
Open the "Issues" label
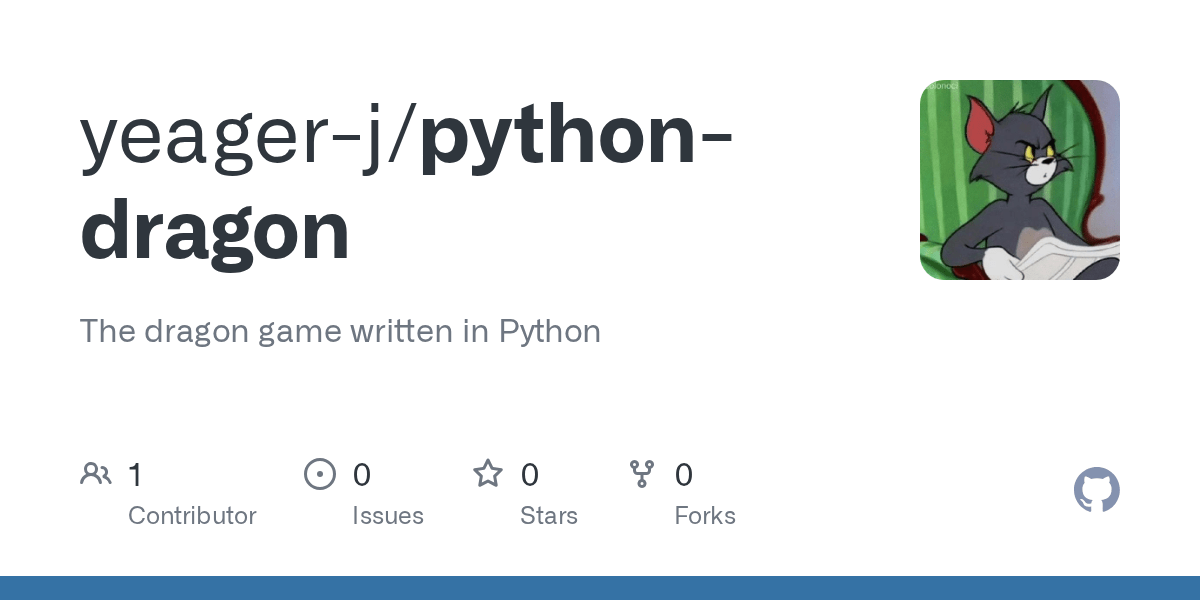point(387,516)
